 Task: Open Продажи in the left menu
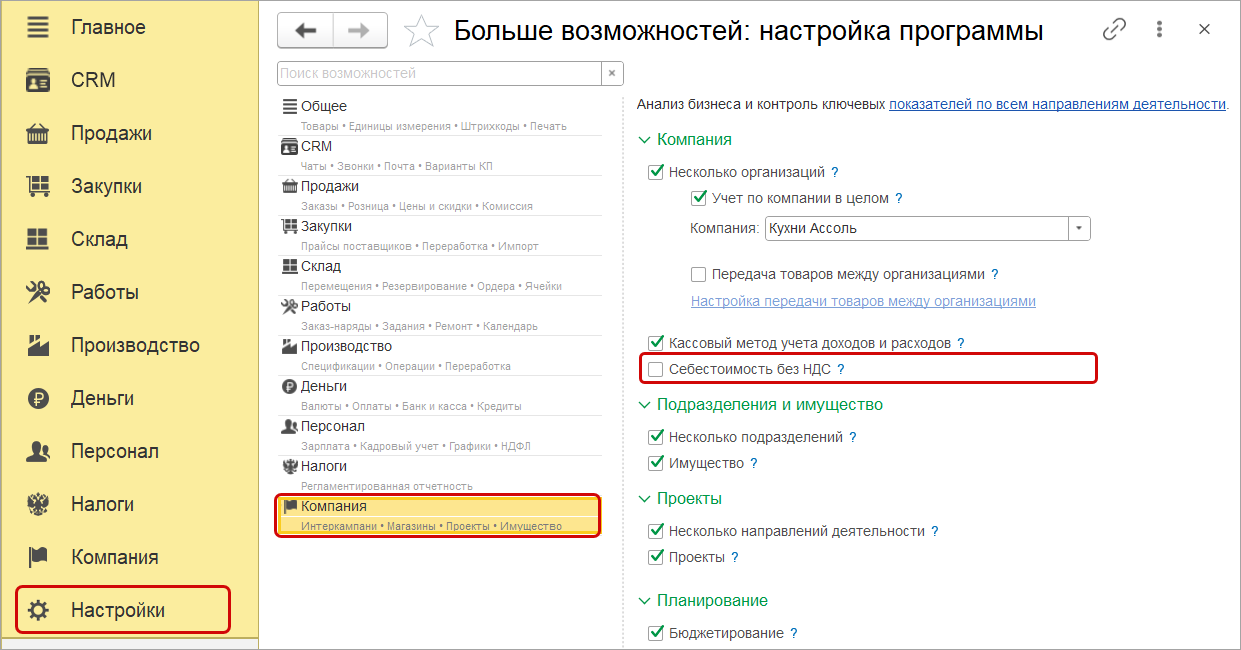(111, 133)
